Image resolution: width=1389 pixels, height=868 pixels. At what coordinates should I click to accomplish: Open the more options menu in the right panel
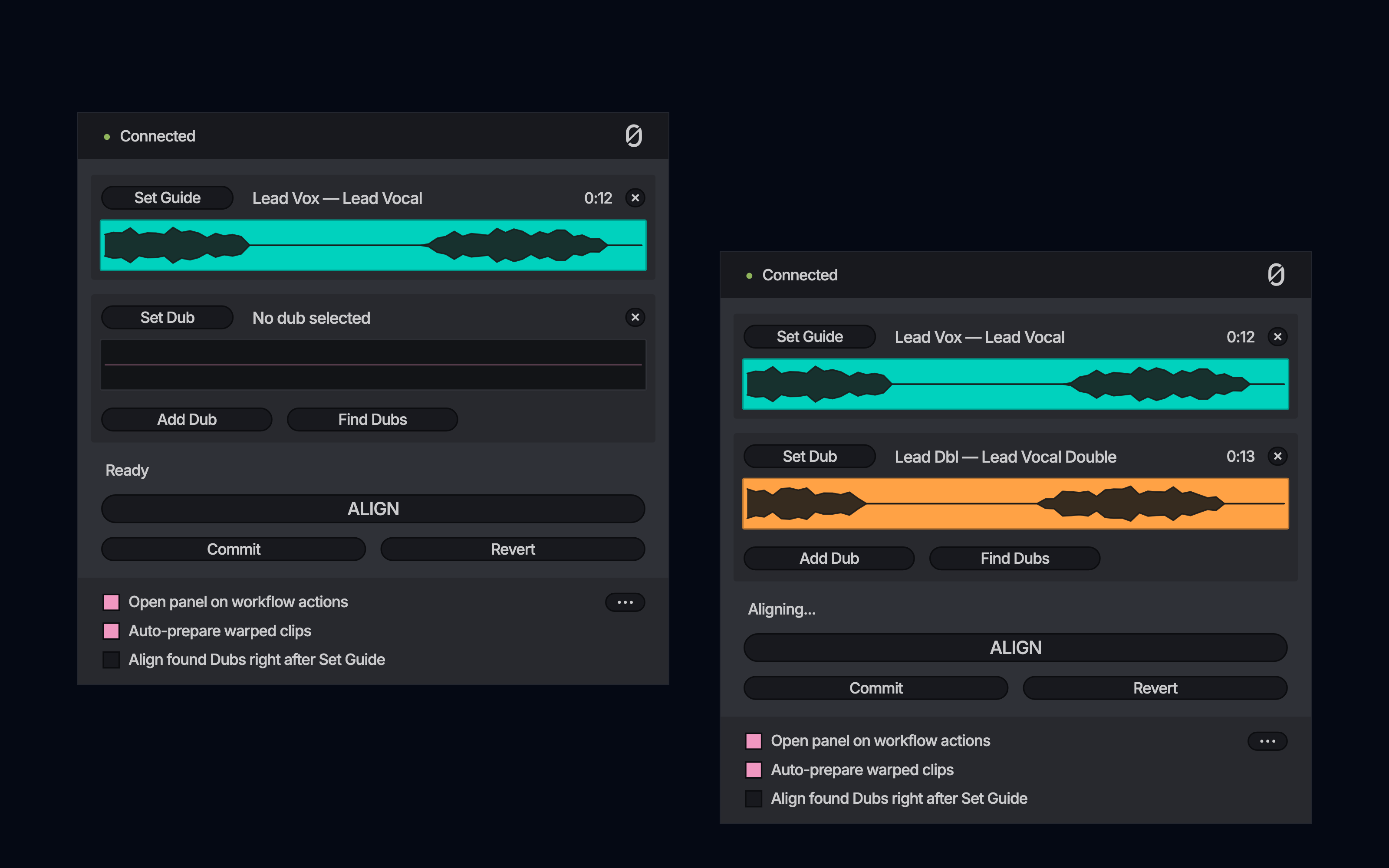(x=1267, y=741)
